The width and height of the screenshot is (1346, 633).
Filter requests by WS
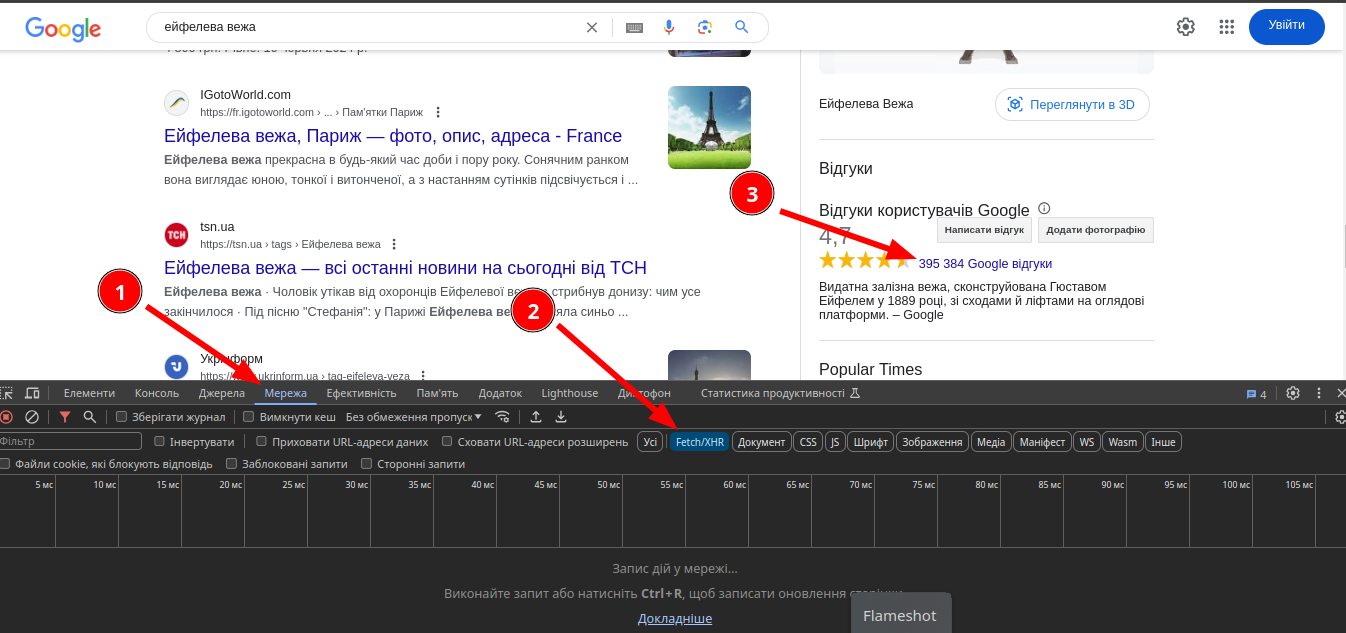coord(1087,441)
